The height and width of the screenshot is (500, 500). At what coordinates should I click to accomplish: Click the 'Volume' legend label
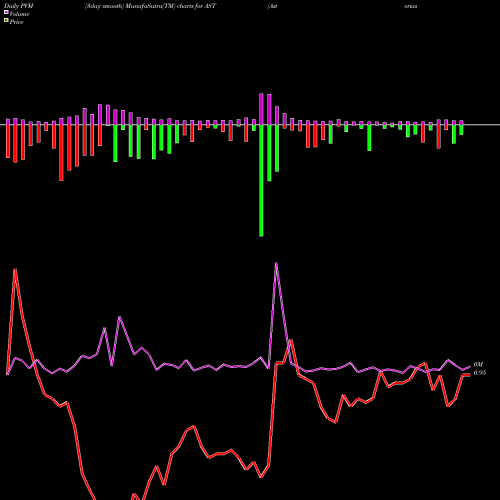coord(19,14)
